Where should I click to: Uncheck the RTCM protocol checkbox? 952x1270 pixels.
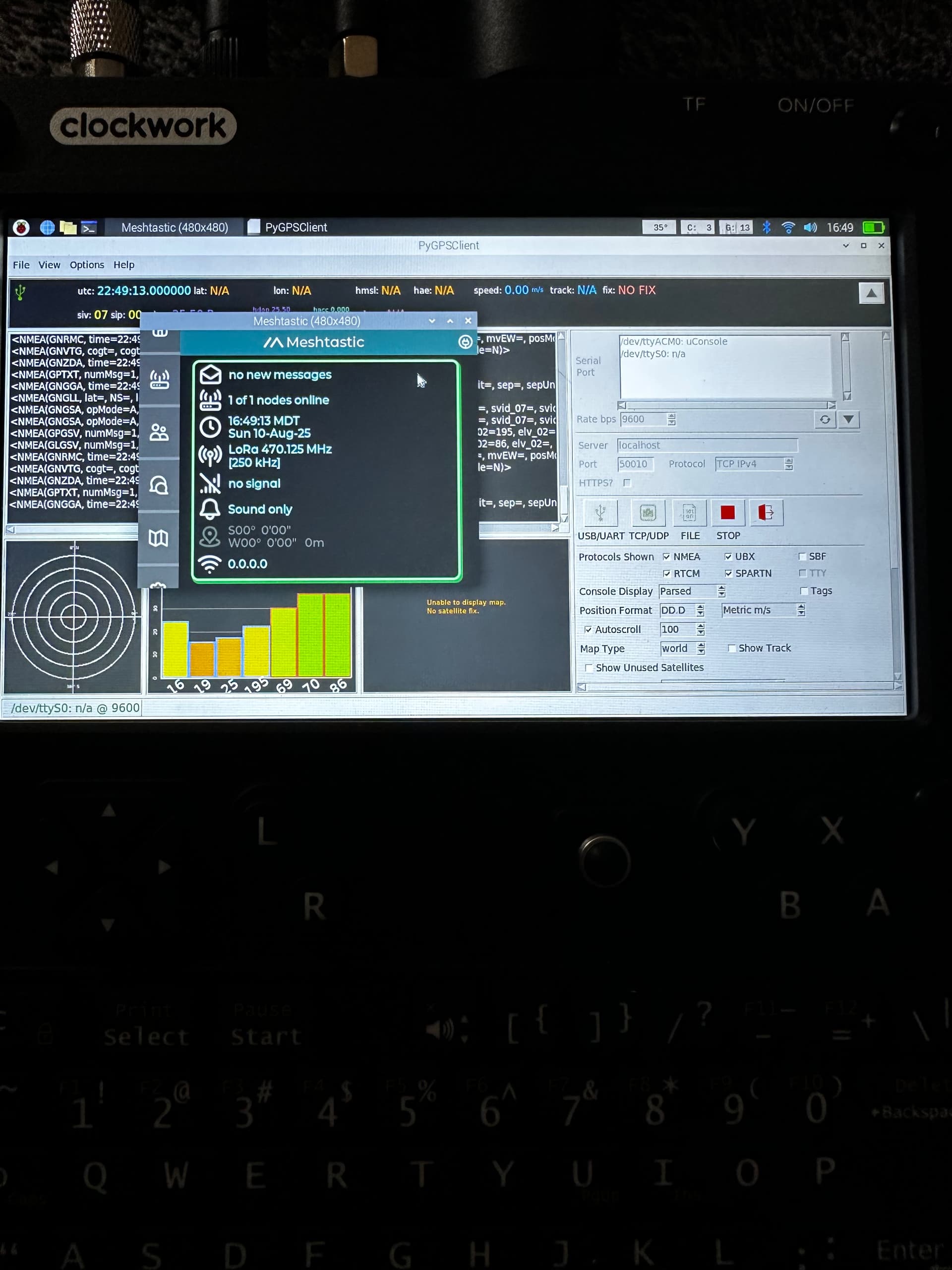[x=667, y=573]
